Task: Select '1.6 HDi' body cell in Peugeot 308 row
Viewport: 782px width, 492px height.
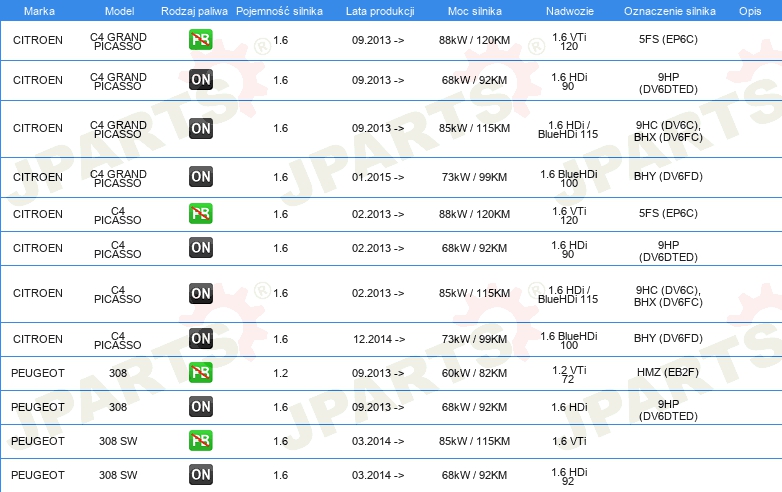Action: [569, 408]
